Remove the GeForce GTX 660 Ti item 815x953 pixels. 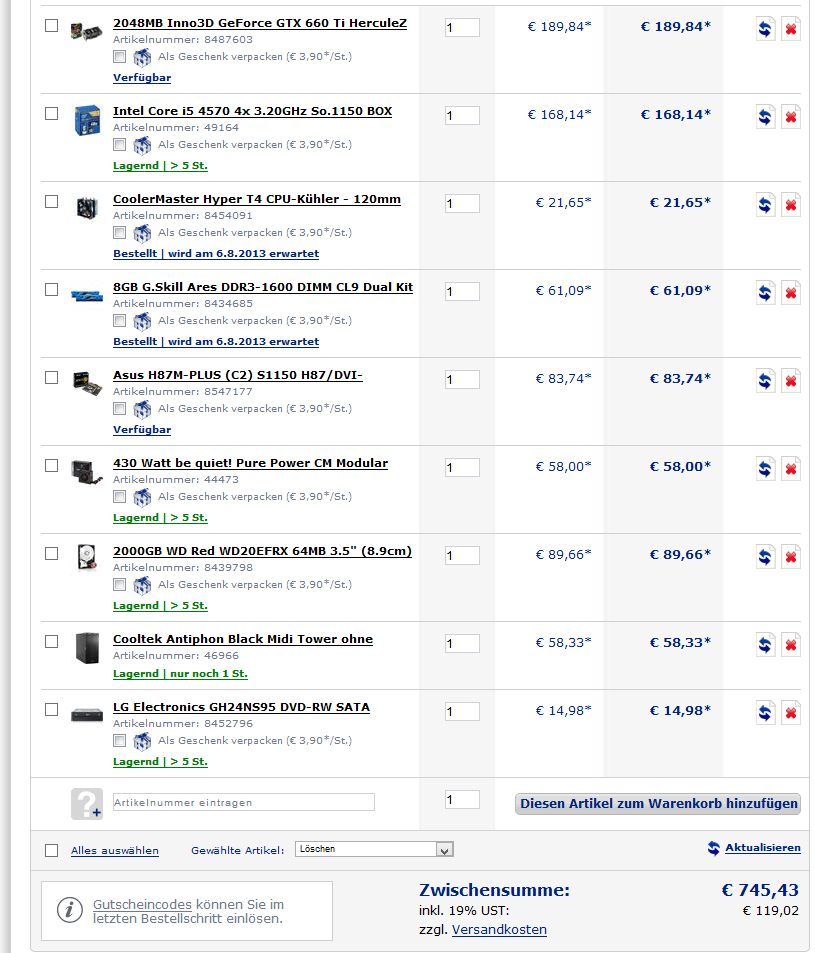coord(791,28)
